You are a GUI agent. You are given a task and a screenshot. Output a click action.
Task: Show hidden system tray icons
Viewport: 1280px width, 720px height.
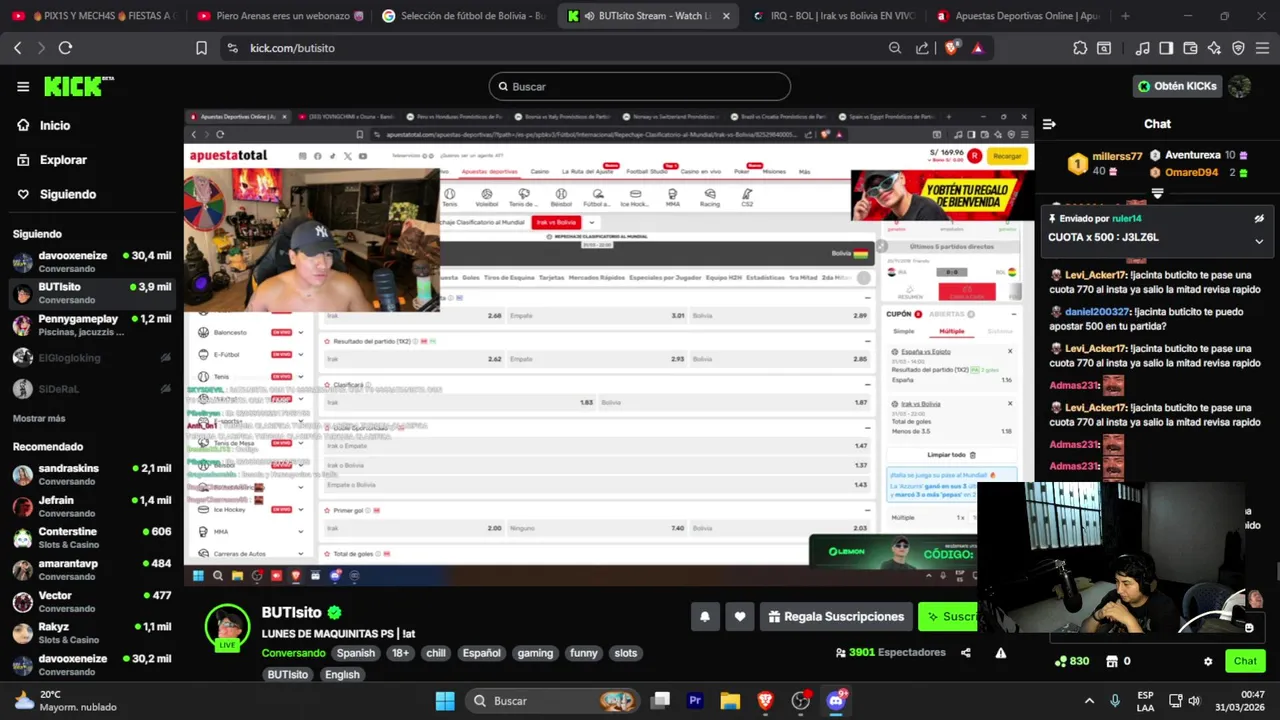coord(1089,701)
